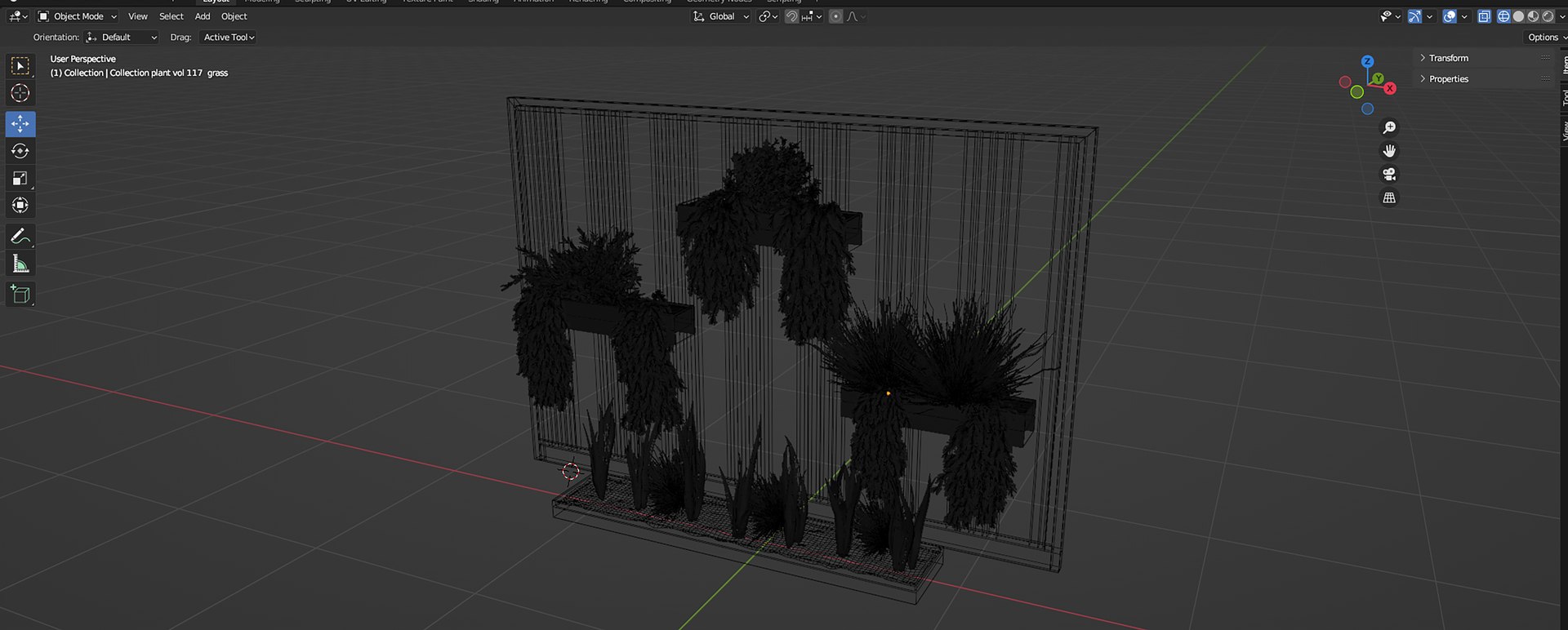Image resolution: width=1568 pixels, height=630 pixels.
Task: Switch to wireframe viewport shading
Action: pos(1503,16)
